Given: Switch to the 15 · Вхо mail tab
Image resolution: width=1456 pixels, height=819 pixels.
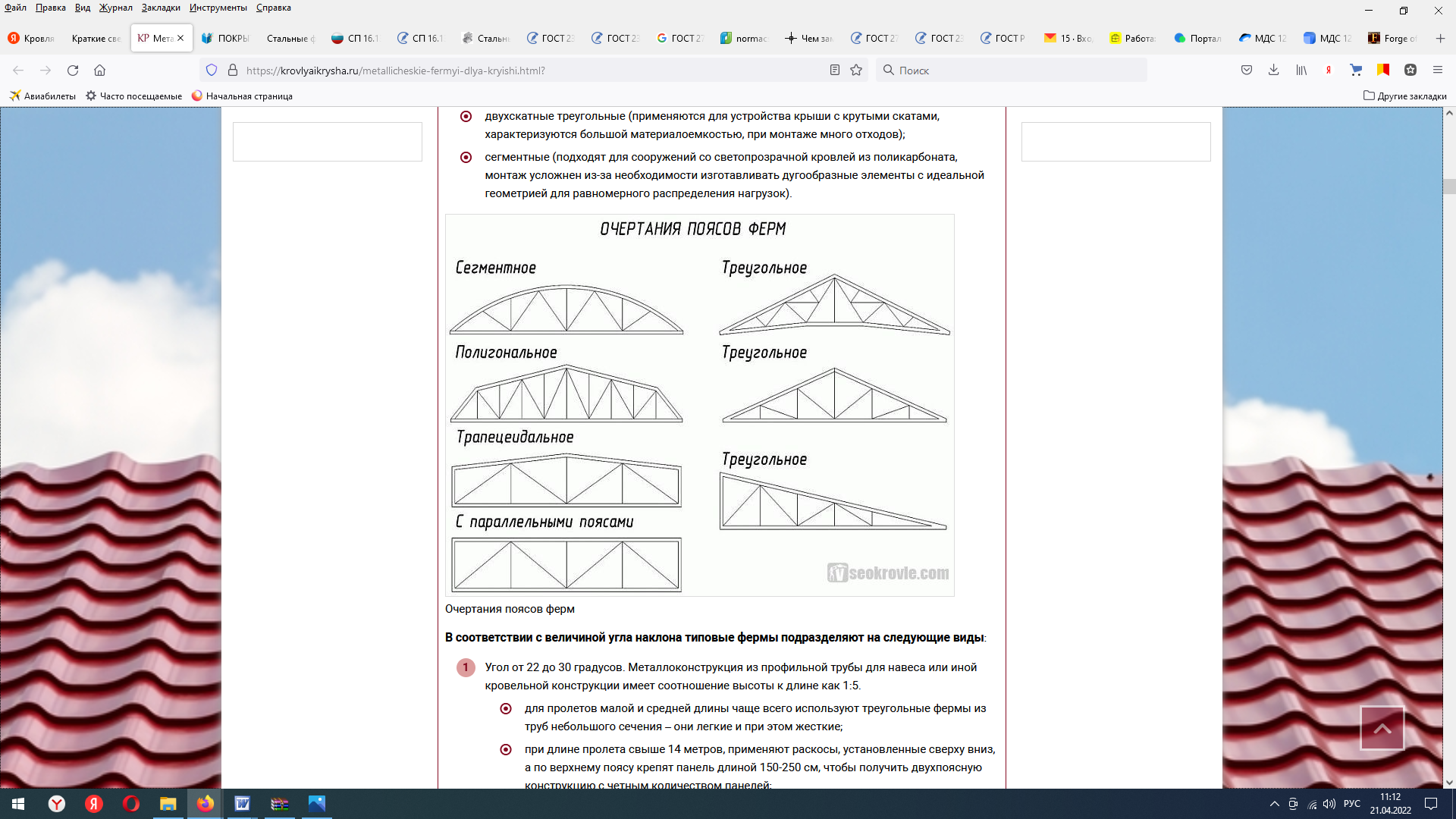Looking at the screenshot, I should pyautogui.click(x=1068, y=38).
